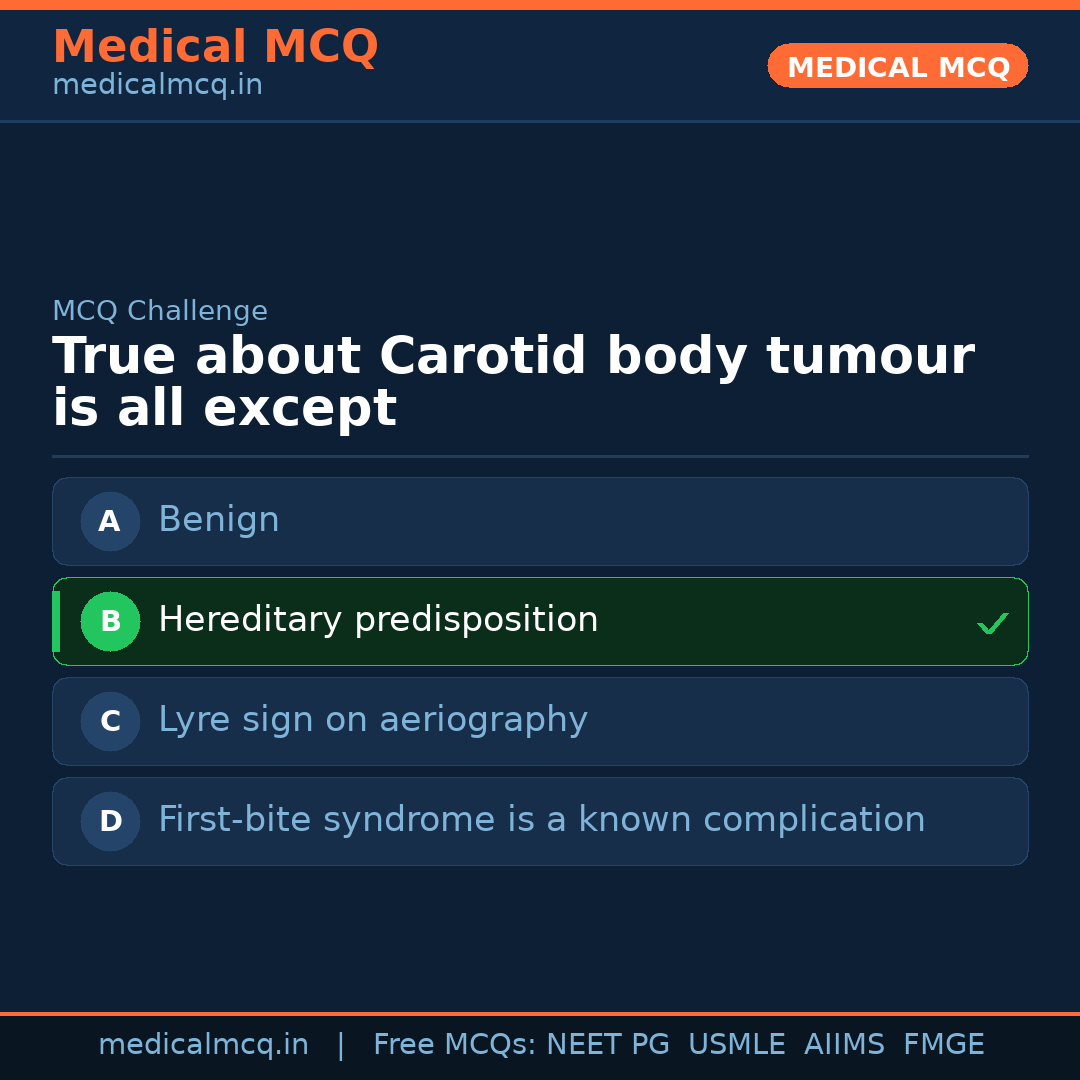Choose 'First-bite syndrome is a known complication'

tap(541, 820)
